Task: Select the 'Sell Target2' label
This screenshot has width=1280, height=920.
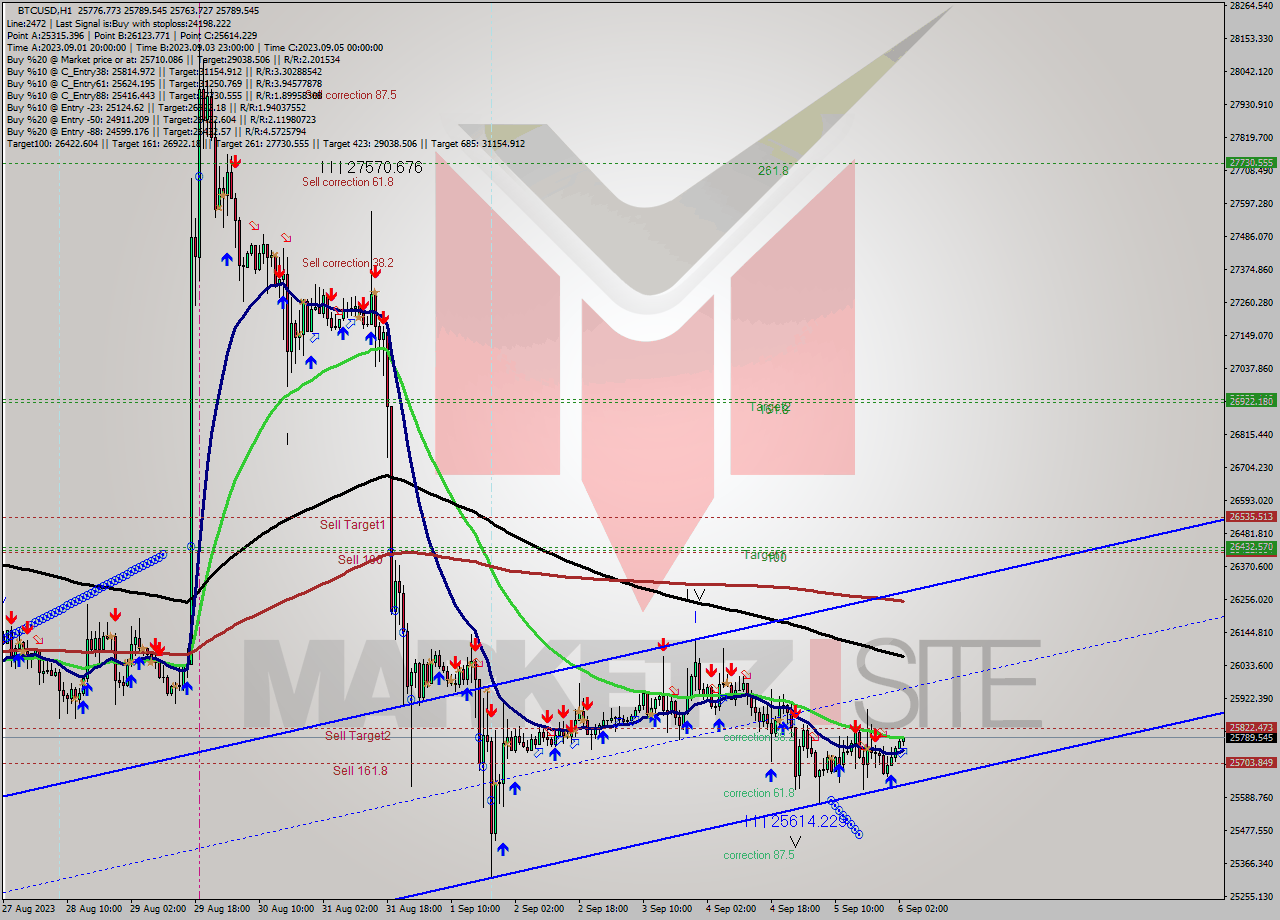Action: [358, 735]
